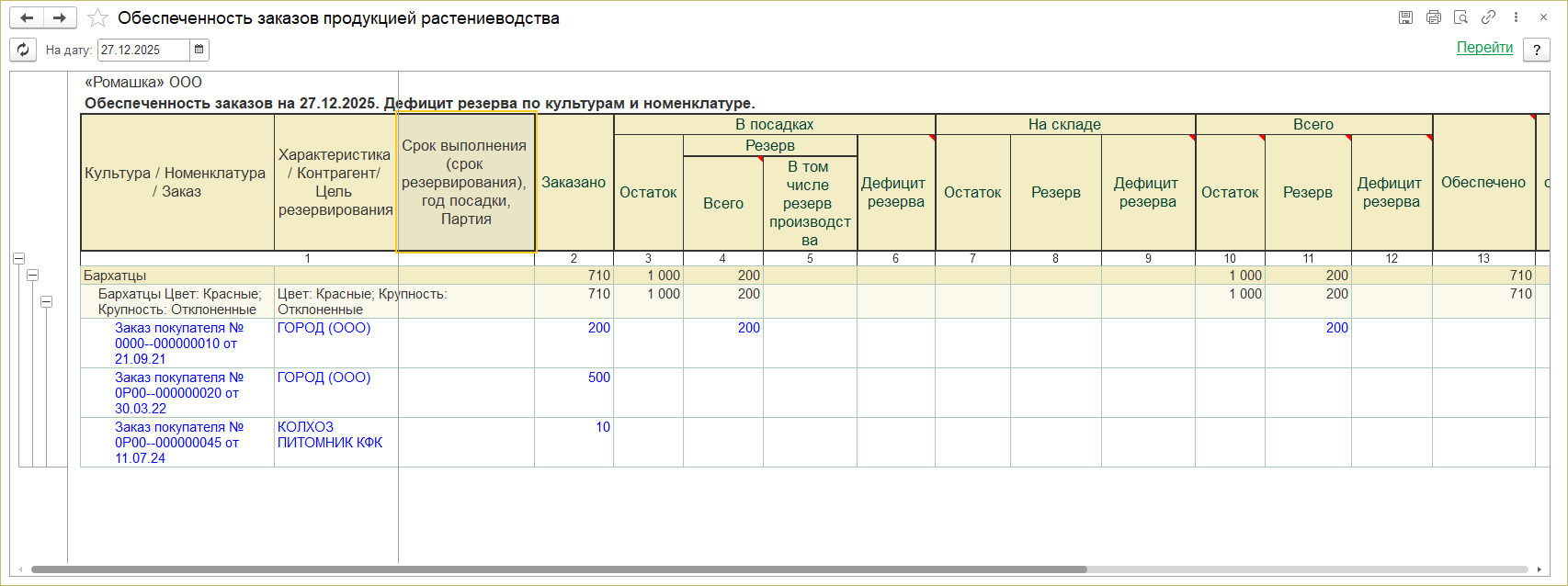
Task: Open print preview icon
Action: point(1460,17)
